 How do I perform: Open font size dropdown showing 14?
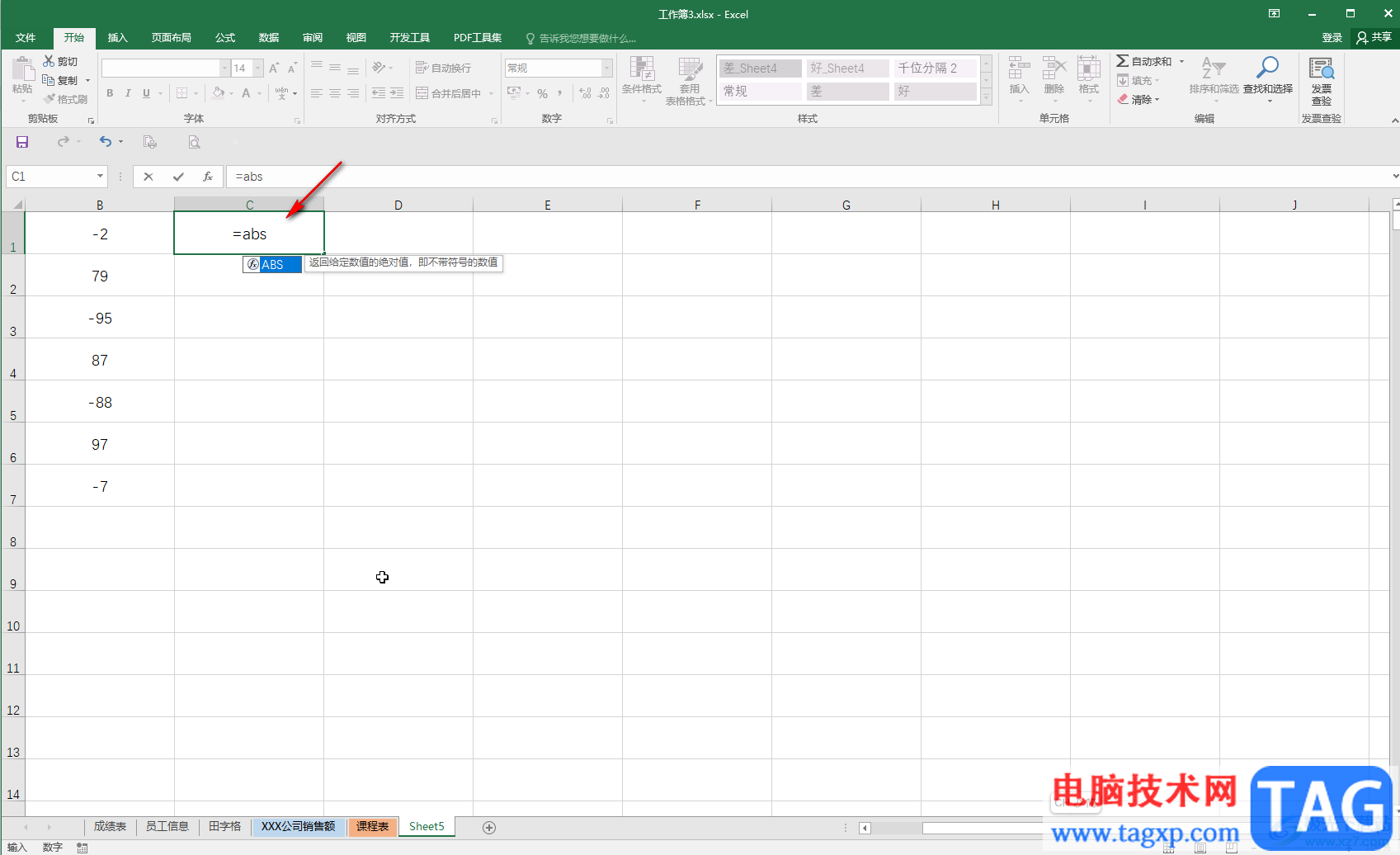tap(258, 68)
